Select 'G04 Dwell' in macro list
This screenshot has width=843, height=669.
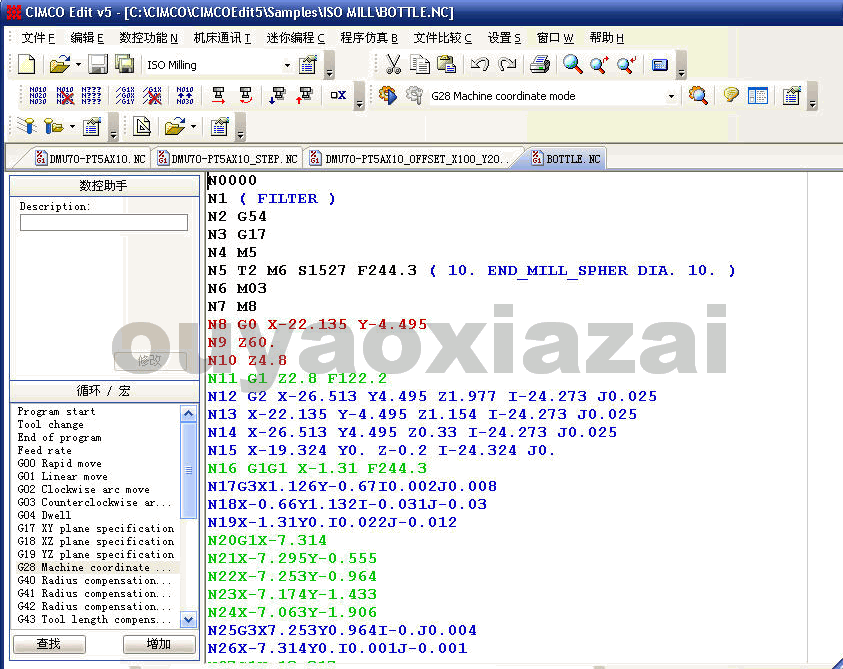click(44, 515)
